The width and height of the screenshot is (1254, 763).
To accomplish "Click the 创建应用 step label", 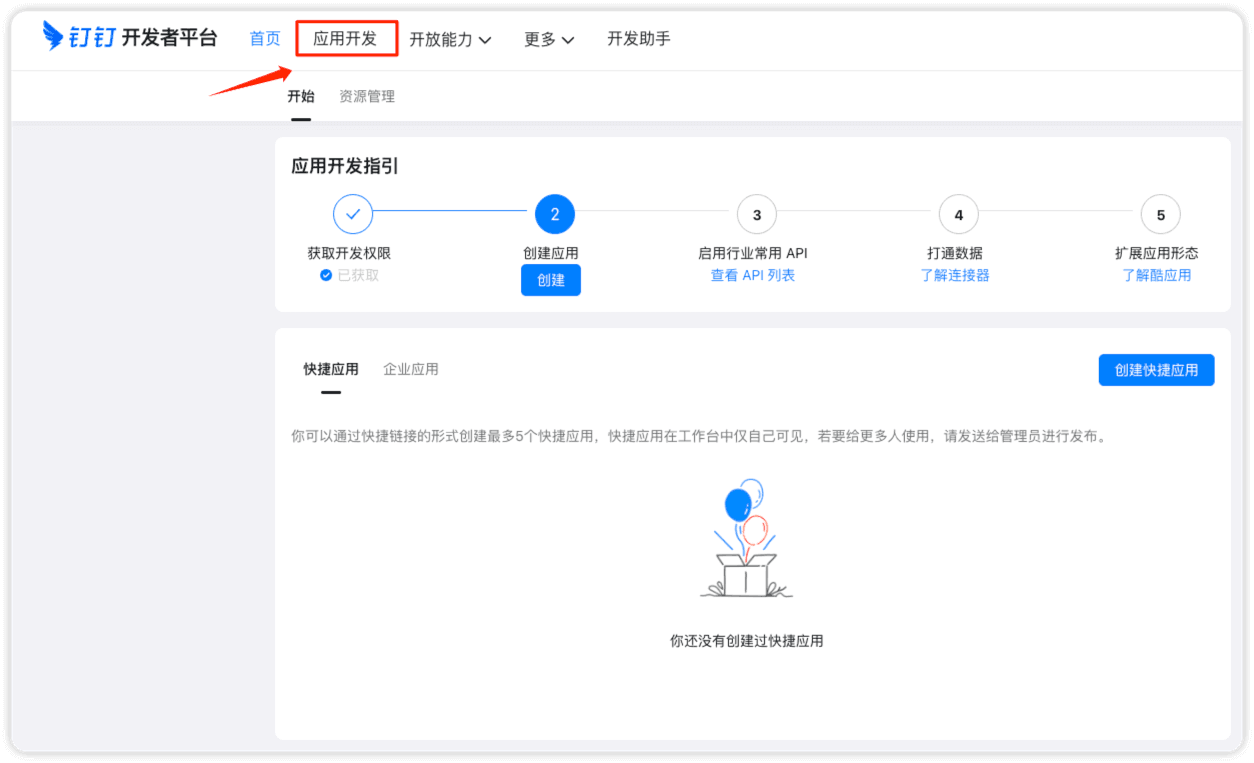I will point(551,253).
